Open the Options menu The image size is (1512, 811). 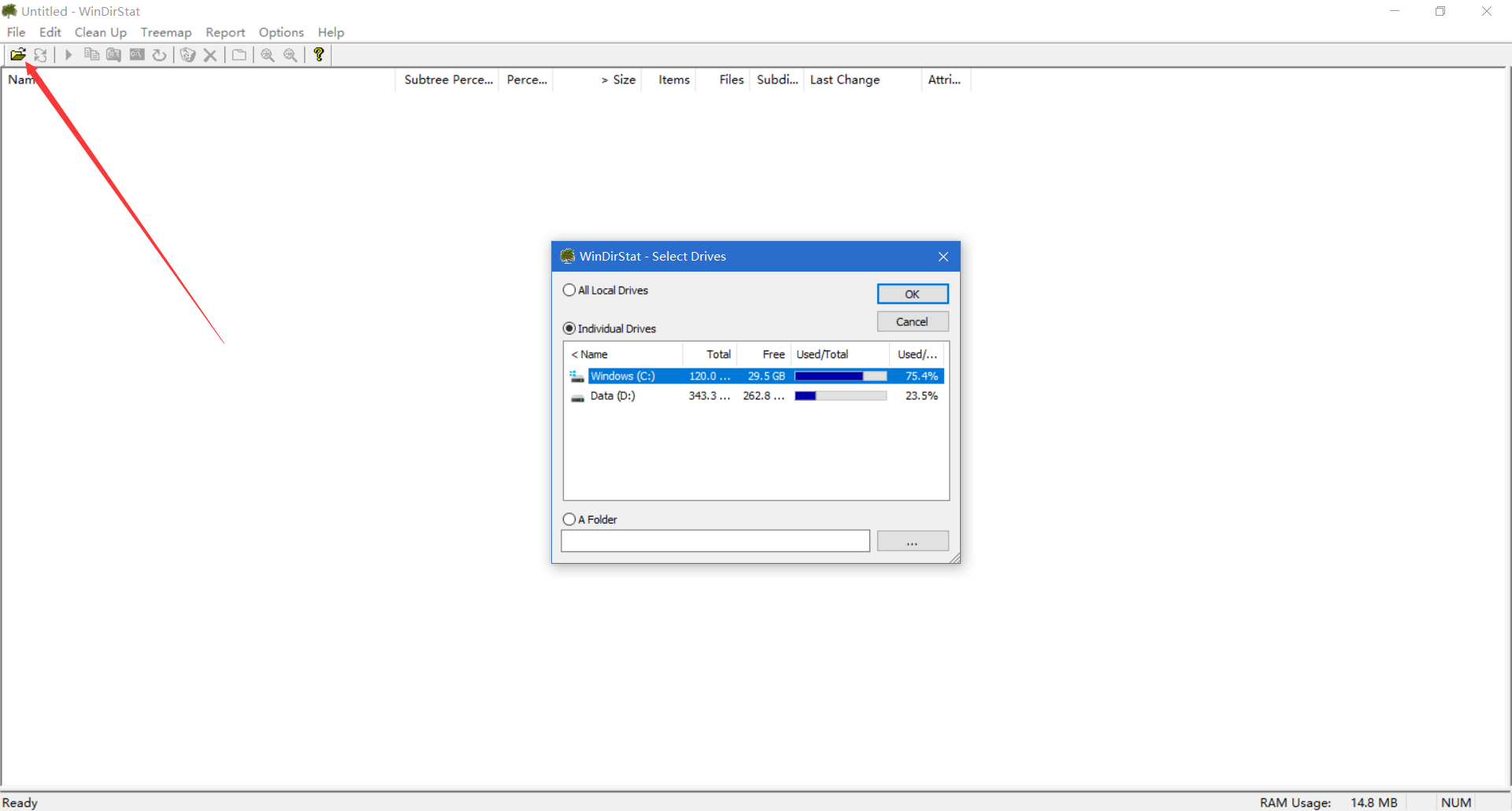(x=281, y=32)
